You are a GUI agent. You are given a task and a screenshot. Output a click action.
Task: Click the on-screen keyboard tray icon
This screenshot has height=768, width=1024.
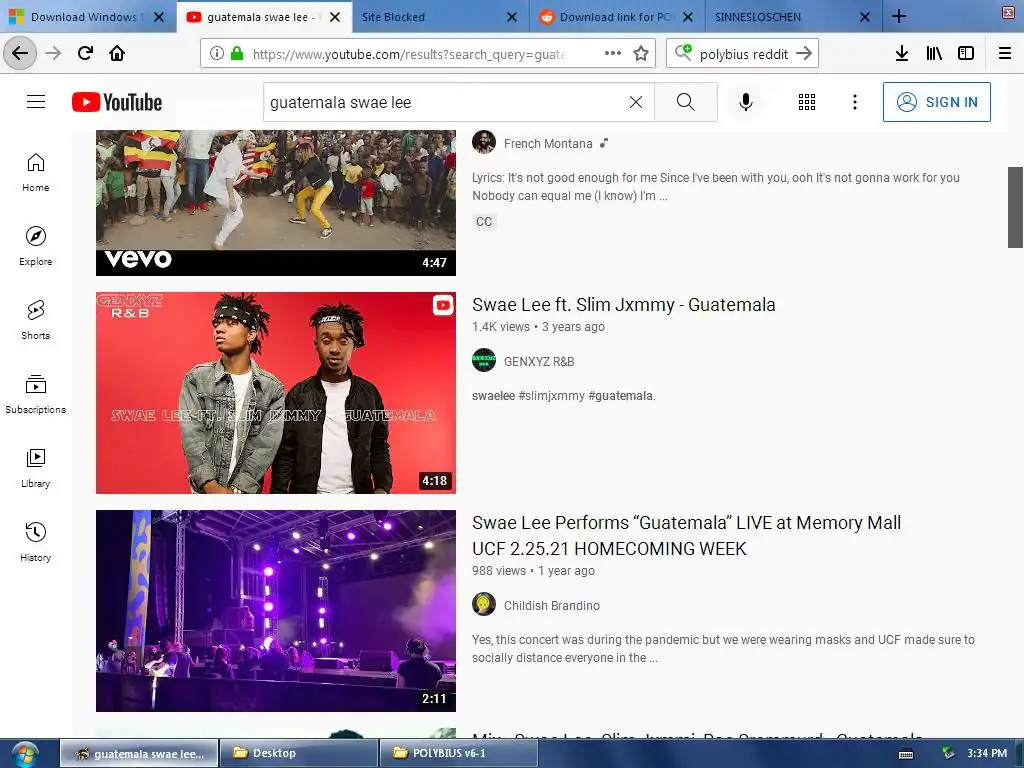906,754
